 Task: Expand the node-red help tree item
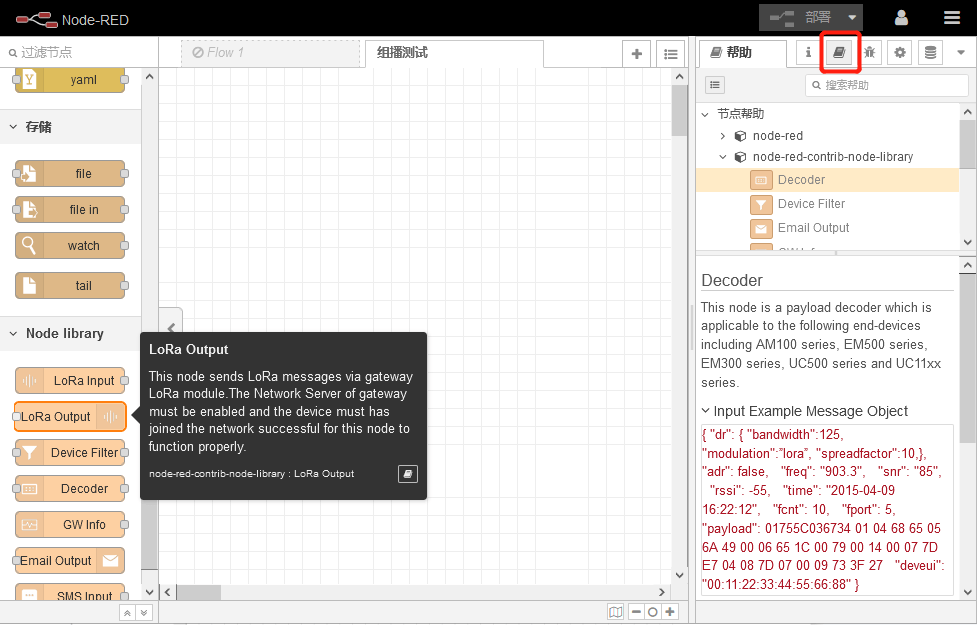click(723, 136)
